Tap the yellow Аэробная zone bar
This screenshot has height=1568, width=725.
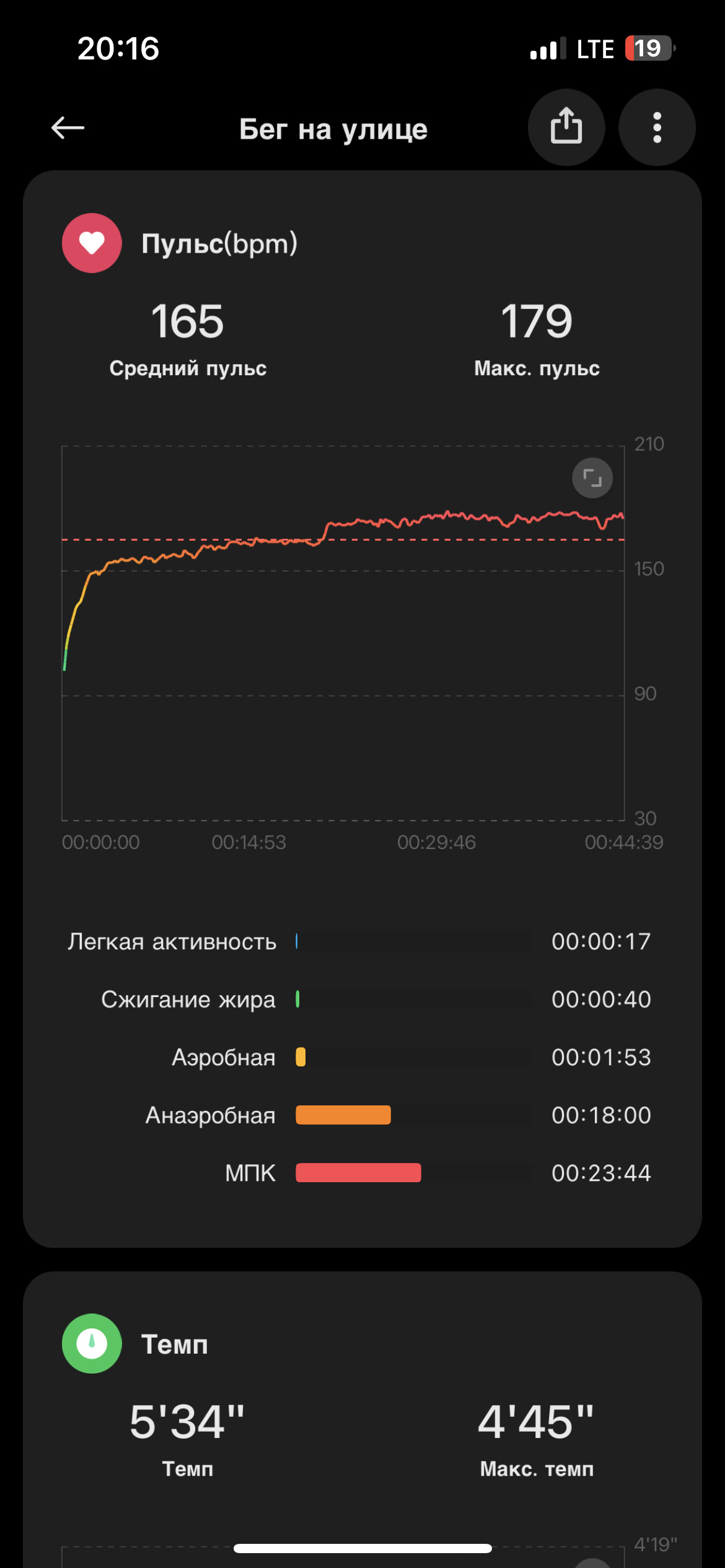coord(301,1057)
